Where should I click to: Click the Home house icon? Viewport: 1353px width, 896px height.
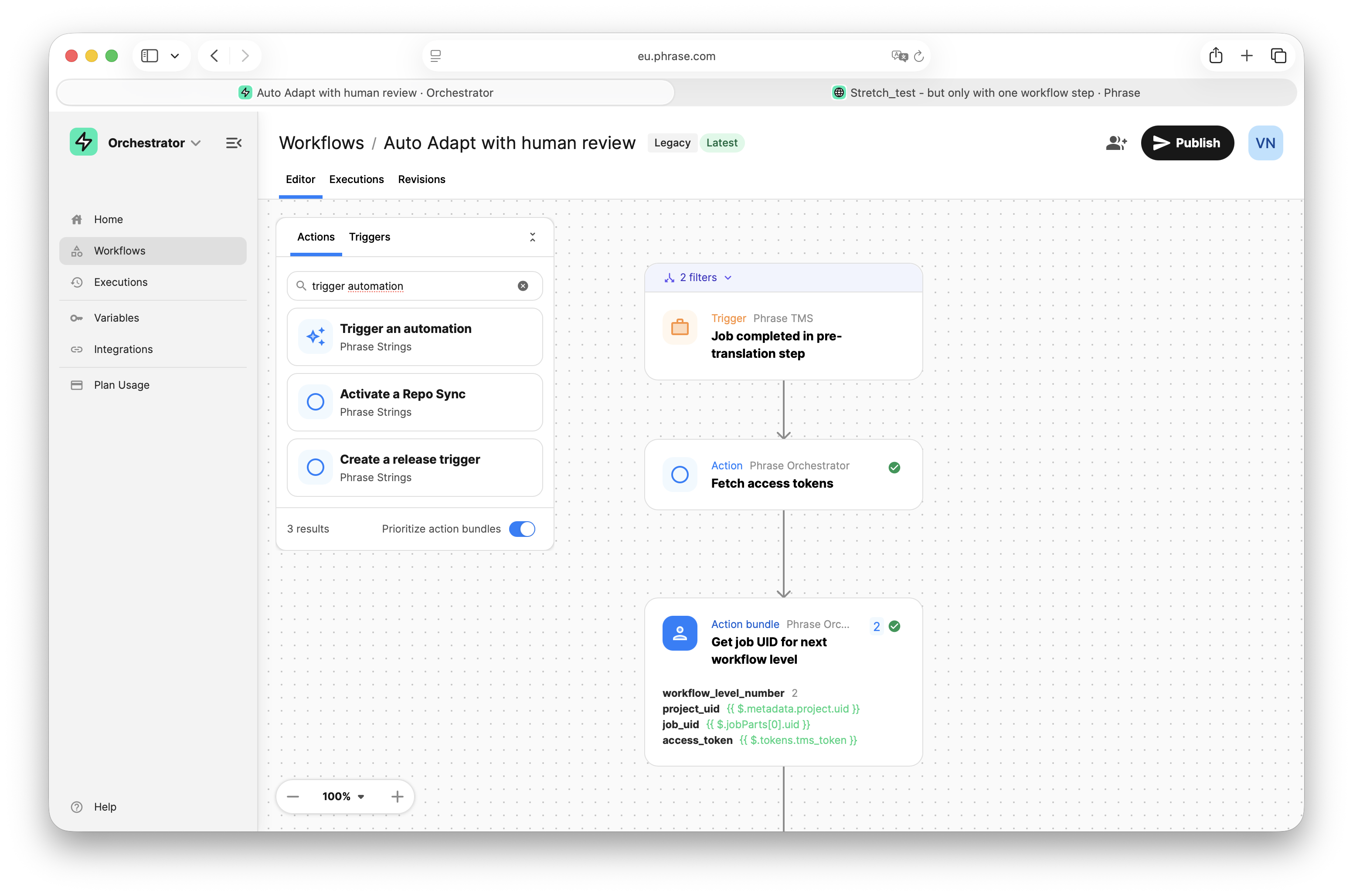77,220
